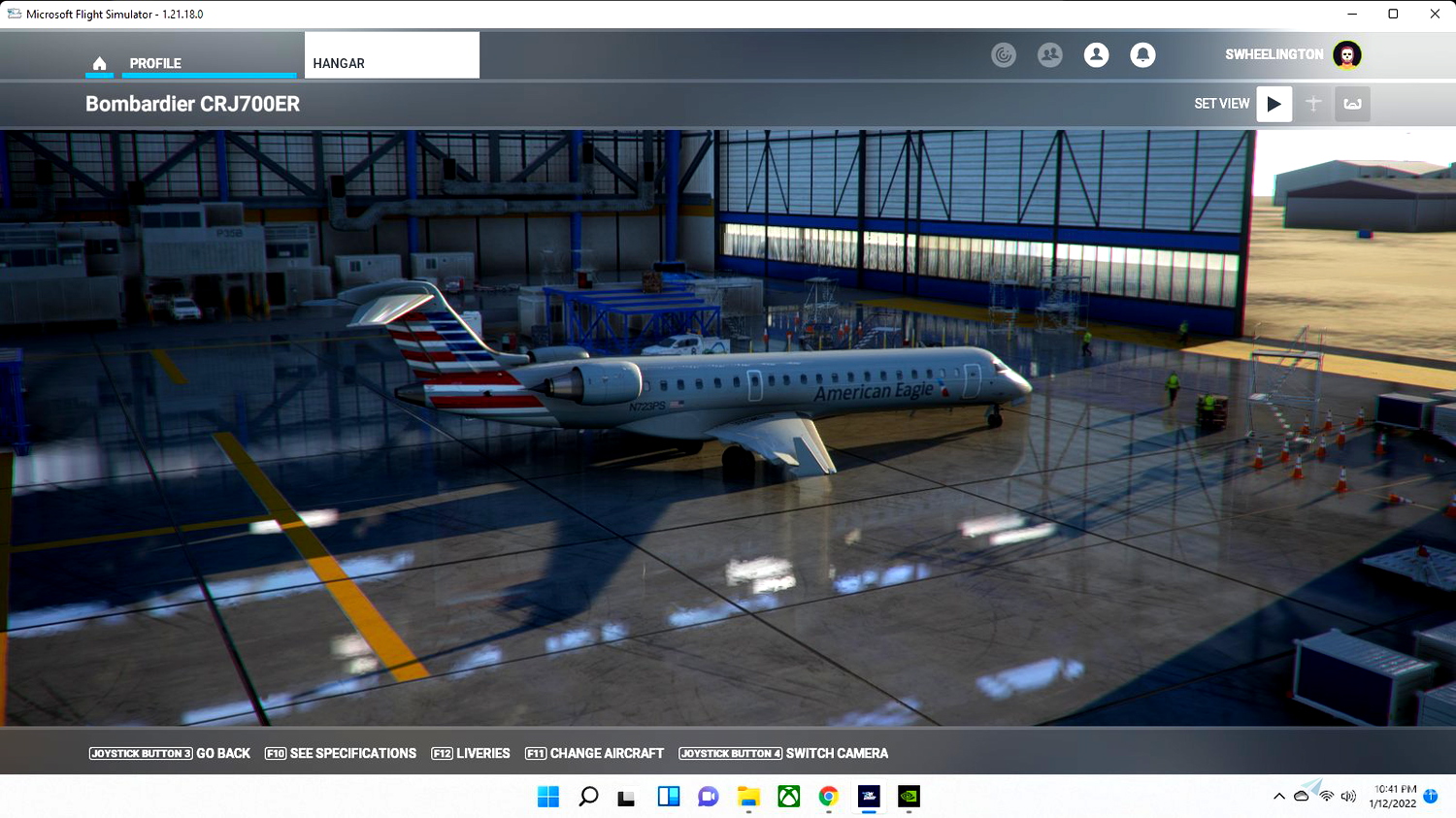
Task: Open the friends group icon
Action: (x=1050, y=54)
